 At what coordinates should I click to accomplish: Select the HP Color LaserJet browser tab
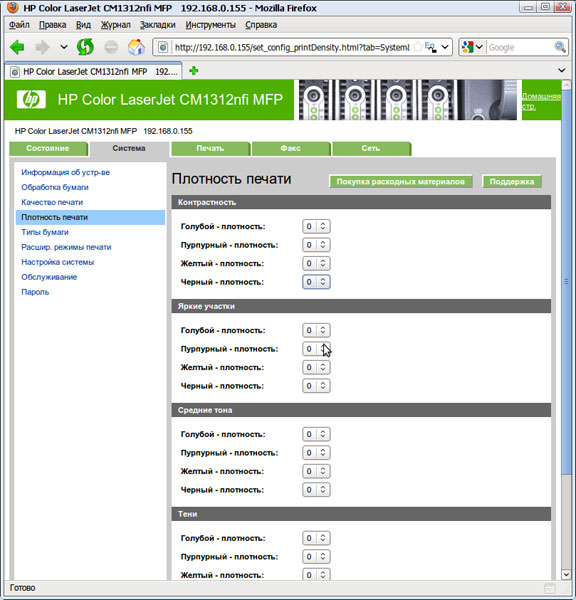94,72
